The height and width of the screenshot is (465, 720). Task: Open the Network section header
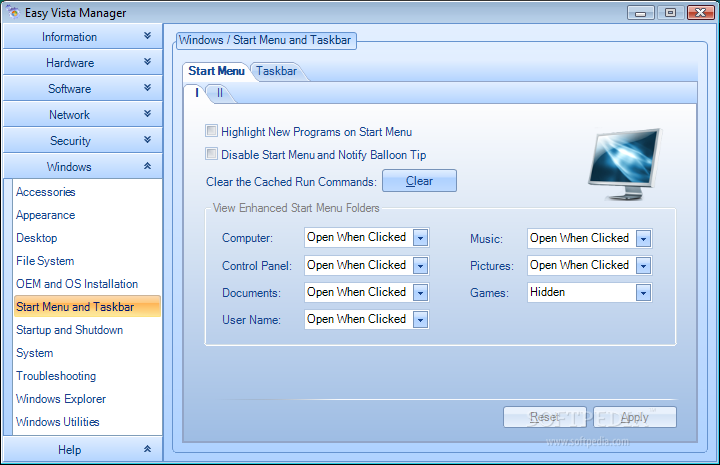pos(83,114)
